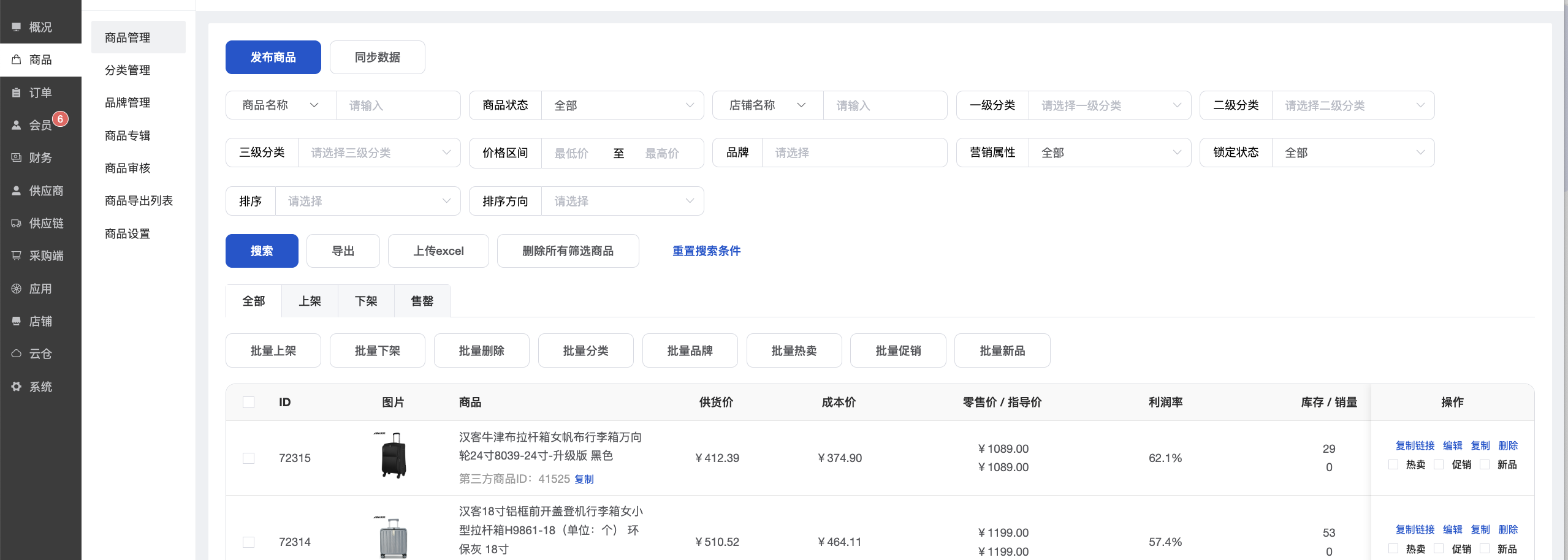This screenshot has height=560, width=1568.
Task: Expand the 商品状态 dropdown
Action: point(622,105)
